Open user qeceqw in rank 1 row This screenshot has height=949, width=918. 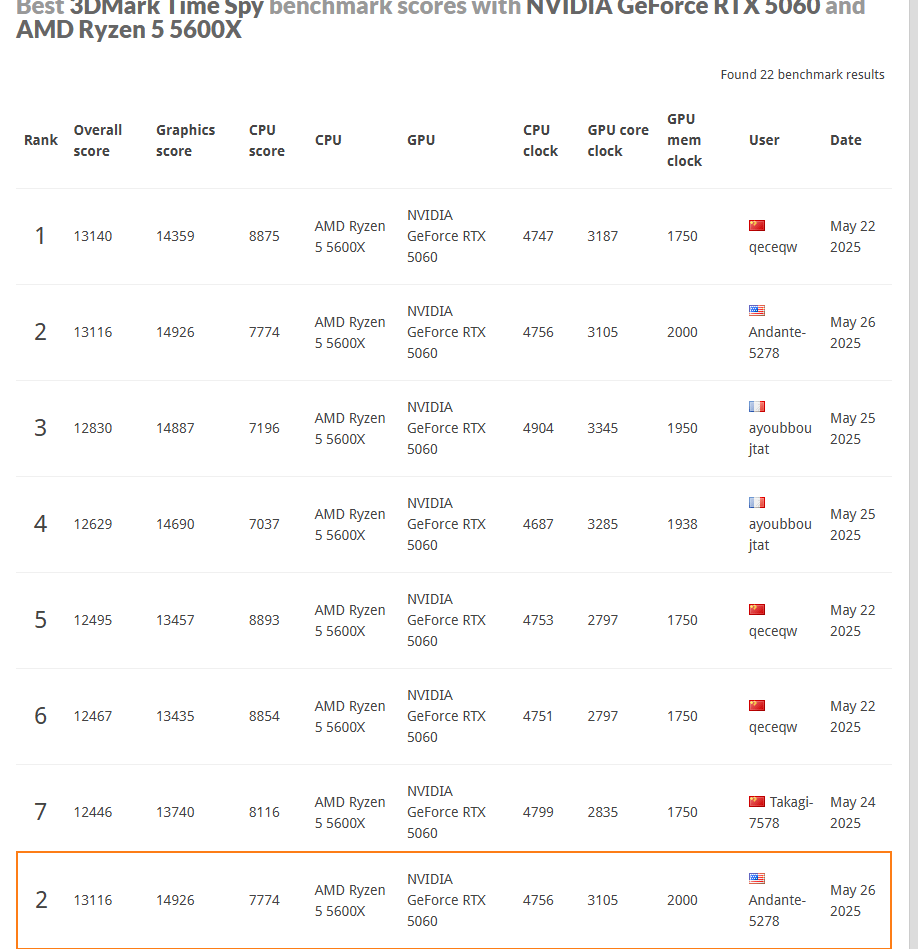[773, 248]
